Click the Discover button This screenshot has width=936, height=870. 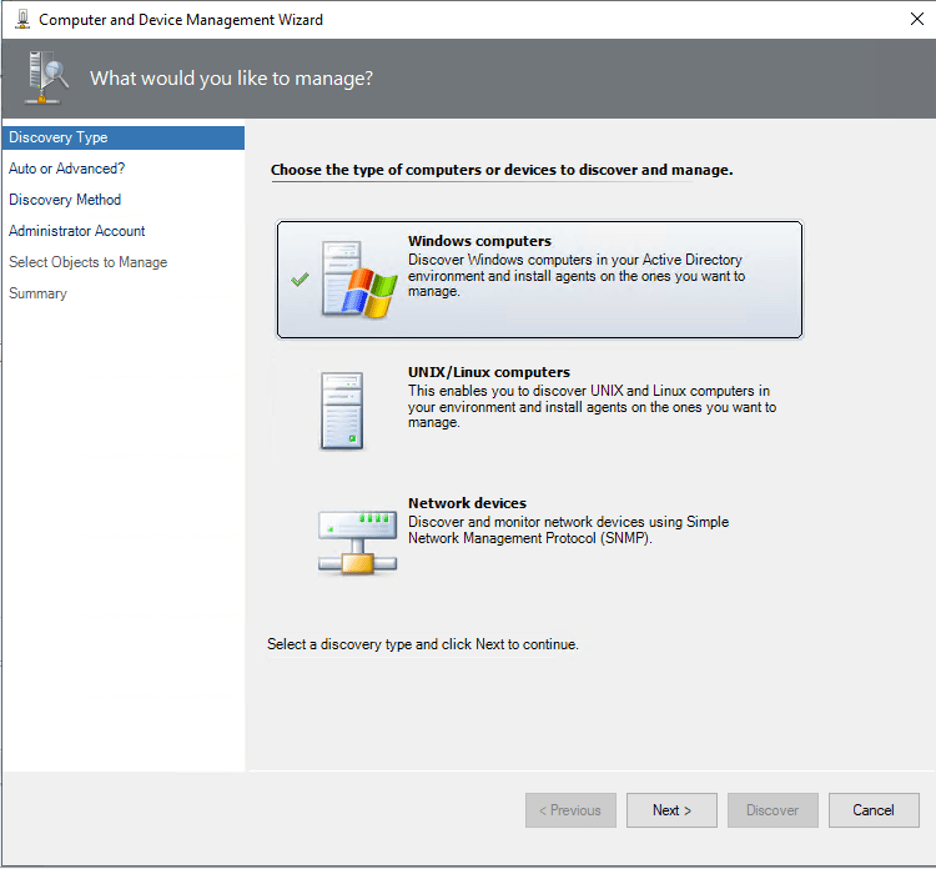(772, 810)
